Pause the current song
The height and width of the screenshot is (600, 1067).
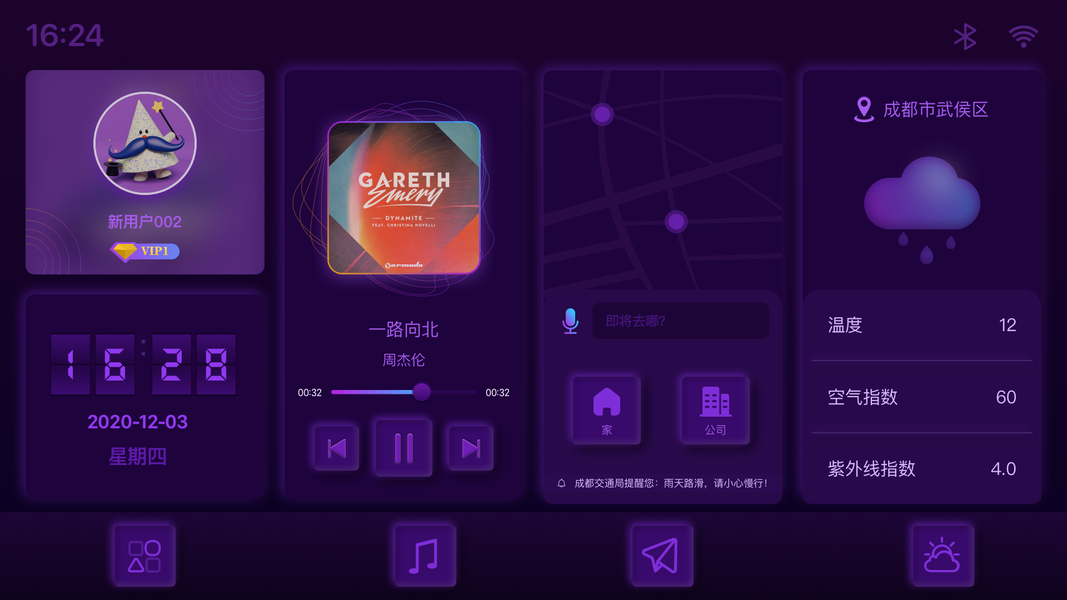click(404, 448)
